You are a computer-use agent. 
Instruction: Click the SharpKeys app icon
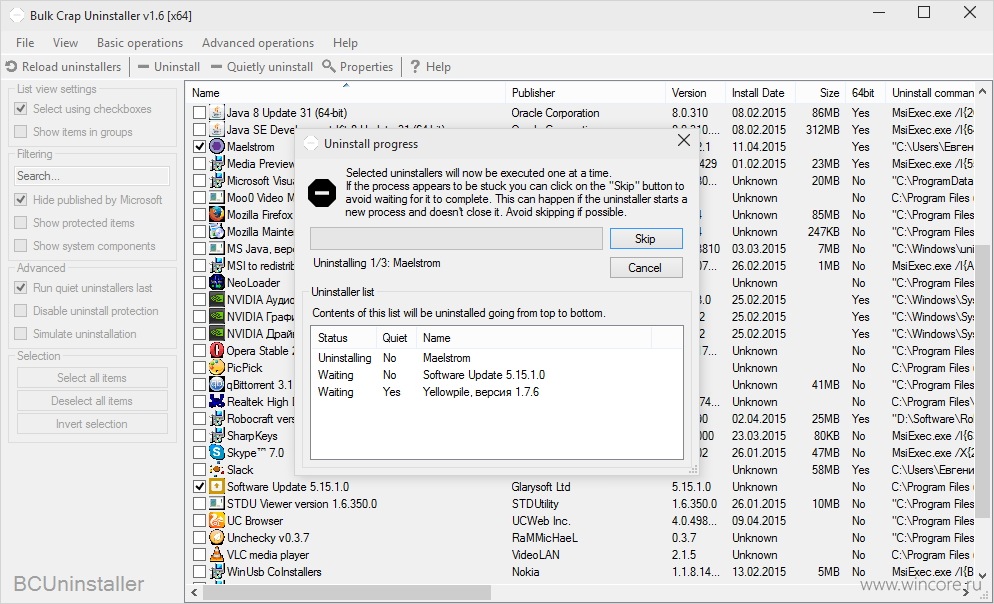coord(217,435)
